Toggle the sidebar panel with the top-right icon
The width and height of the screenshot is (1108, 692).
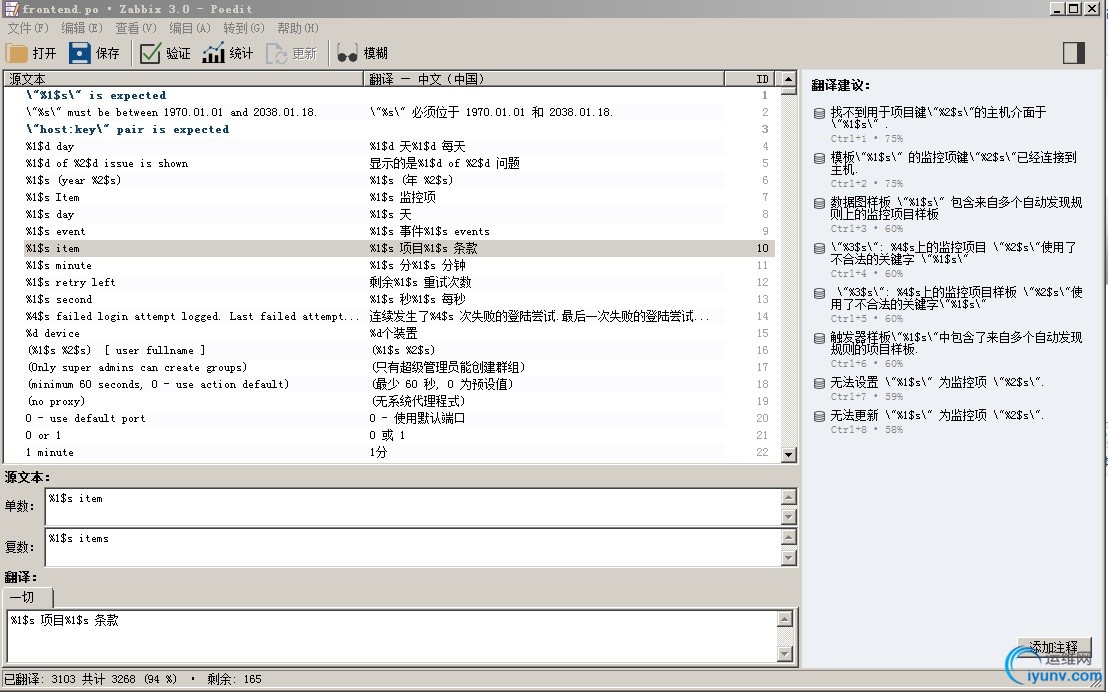(x=1073, y=53)
